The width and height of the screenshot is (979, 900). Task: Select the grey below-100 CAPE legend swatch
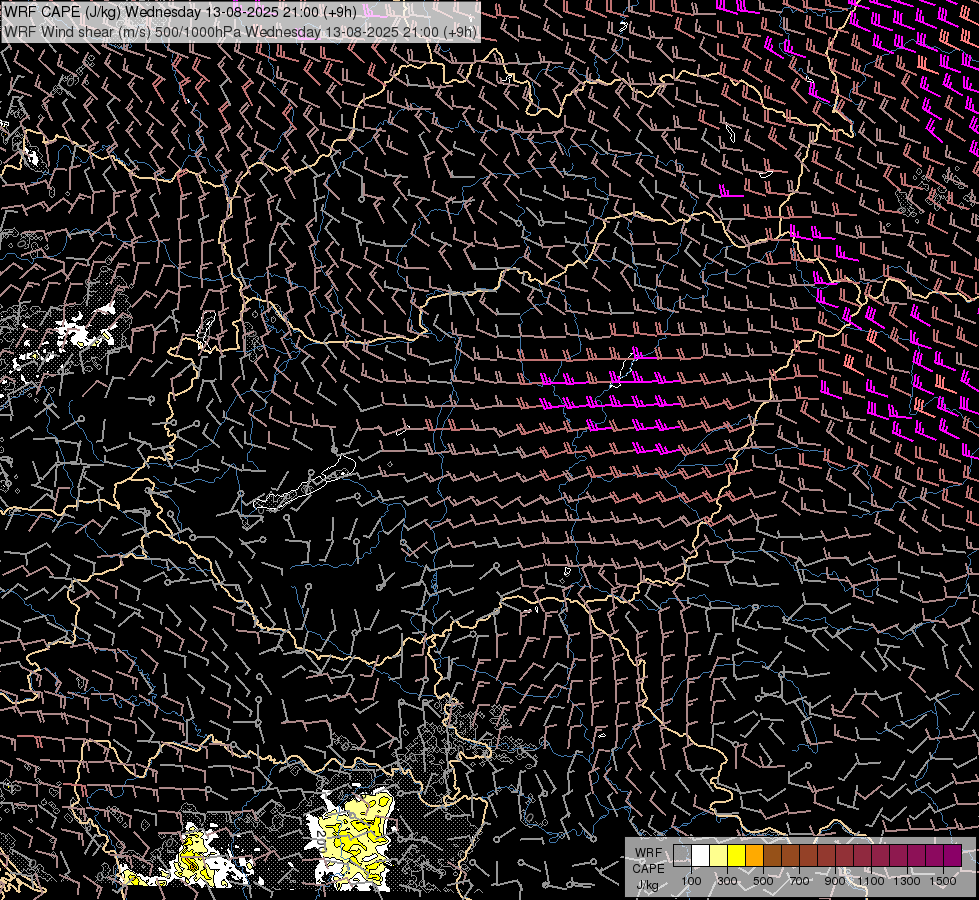682,856
